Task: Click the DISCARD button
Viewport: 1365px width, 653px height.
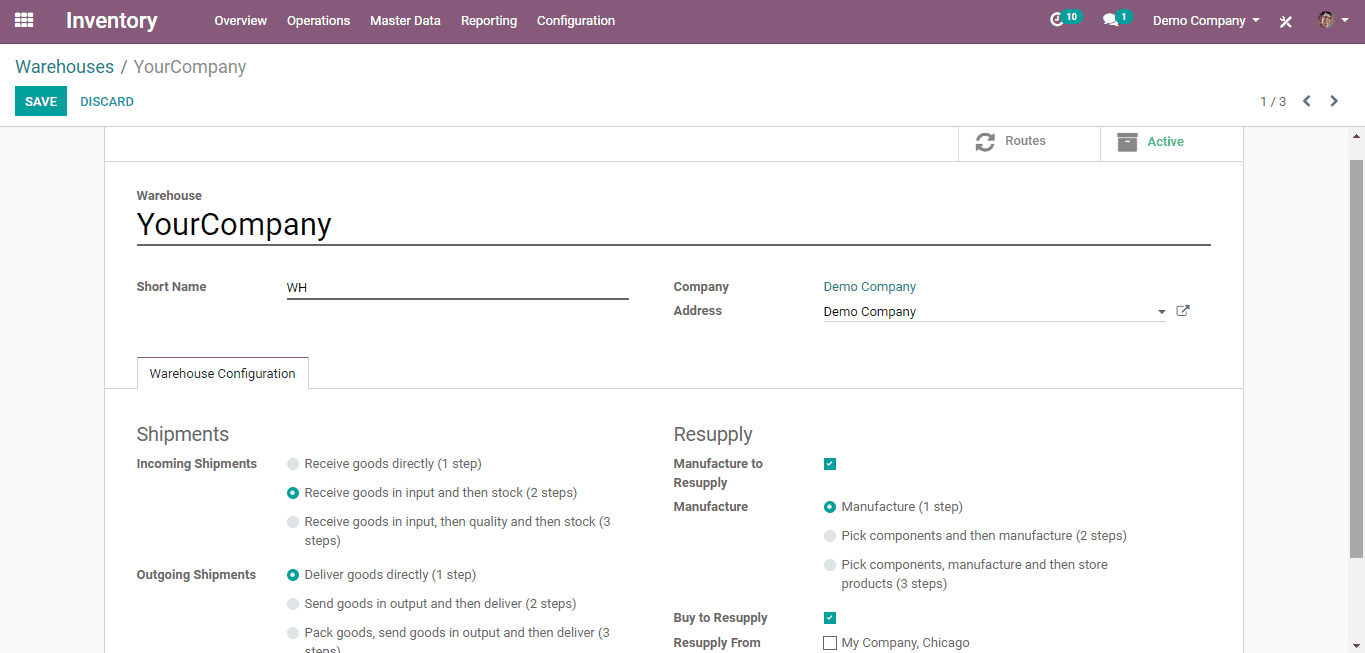Action: tap(107, 101)
